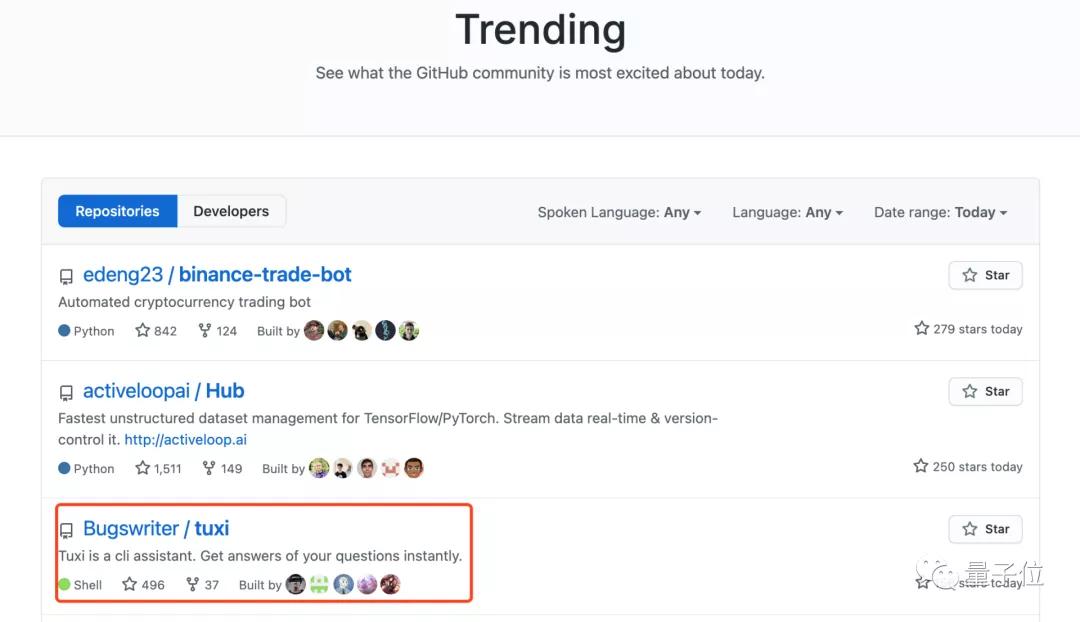Viewport: 1080px width, 622px height.
Task: Change Date range from Today
Action: point(940,212)
